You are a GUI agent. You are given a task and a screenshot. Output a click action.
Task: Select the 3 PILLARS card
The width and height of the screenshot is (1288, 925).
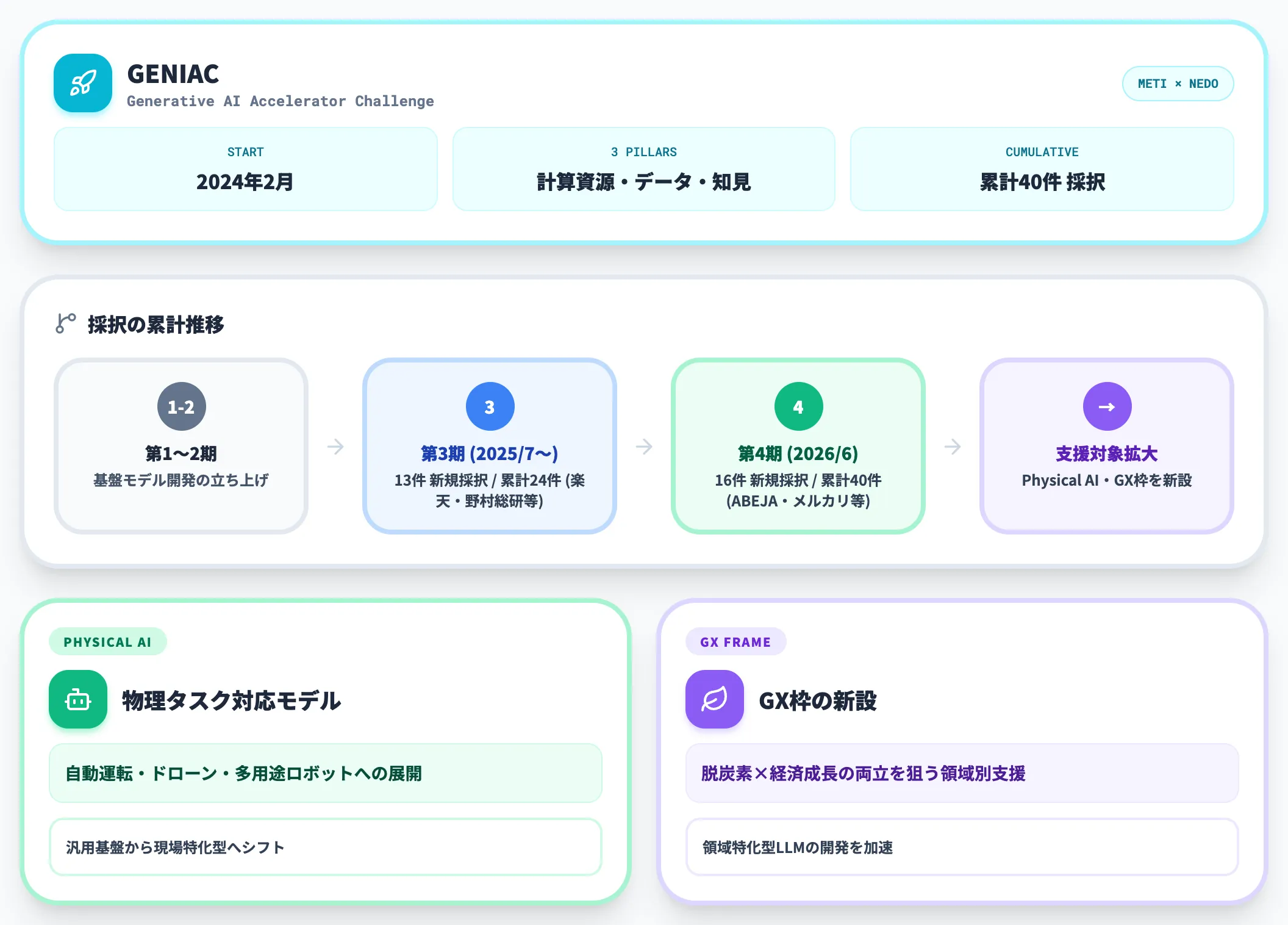(644, 169)
